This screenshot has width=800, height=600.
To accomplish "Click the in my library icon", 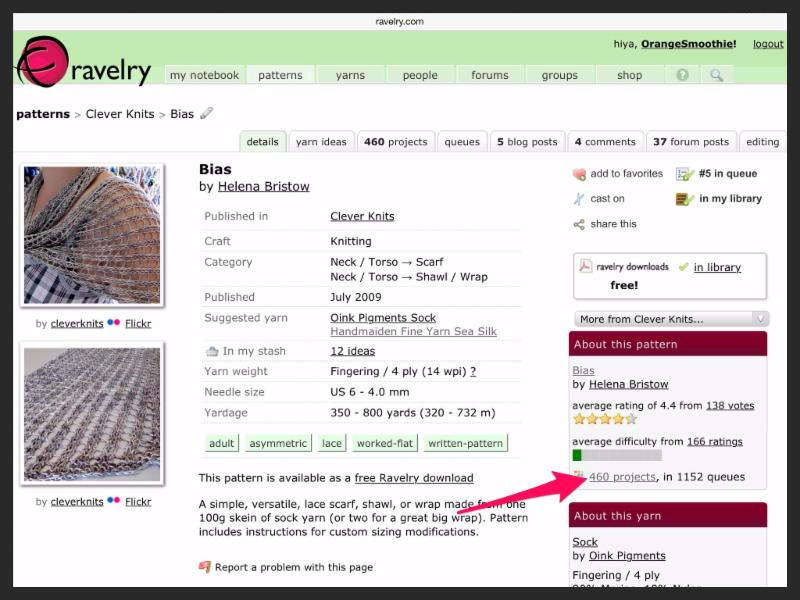I will (685, 199).
